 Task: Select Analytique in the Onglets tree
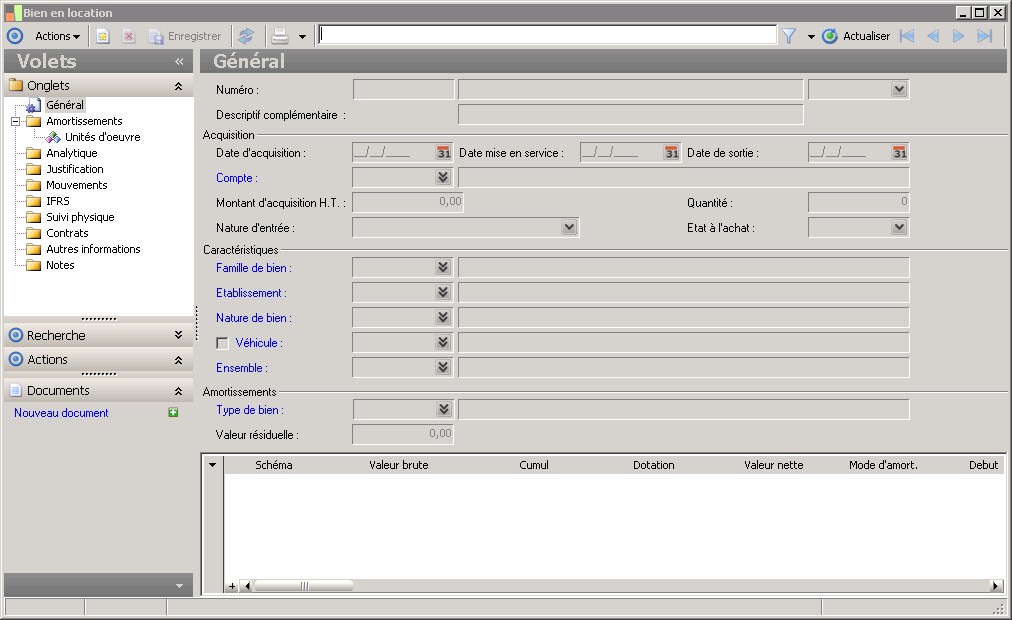coord(71,153)
